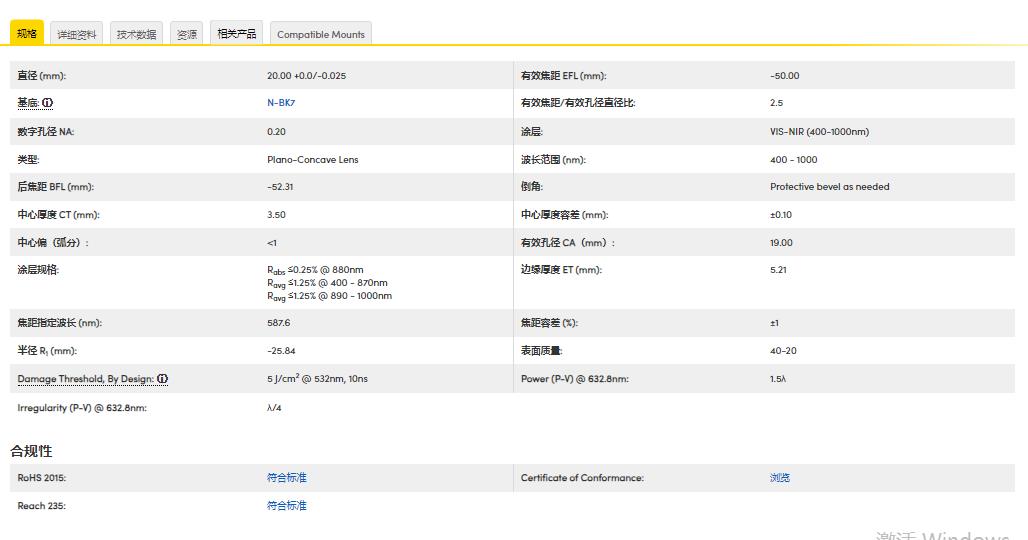1028x540 pixels.
Task: Open the Damage Threshold info icon
Action: point(163,379)
